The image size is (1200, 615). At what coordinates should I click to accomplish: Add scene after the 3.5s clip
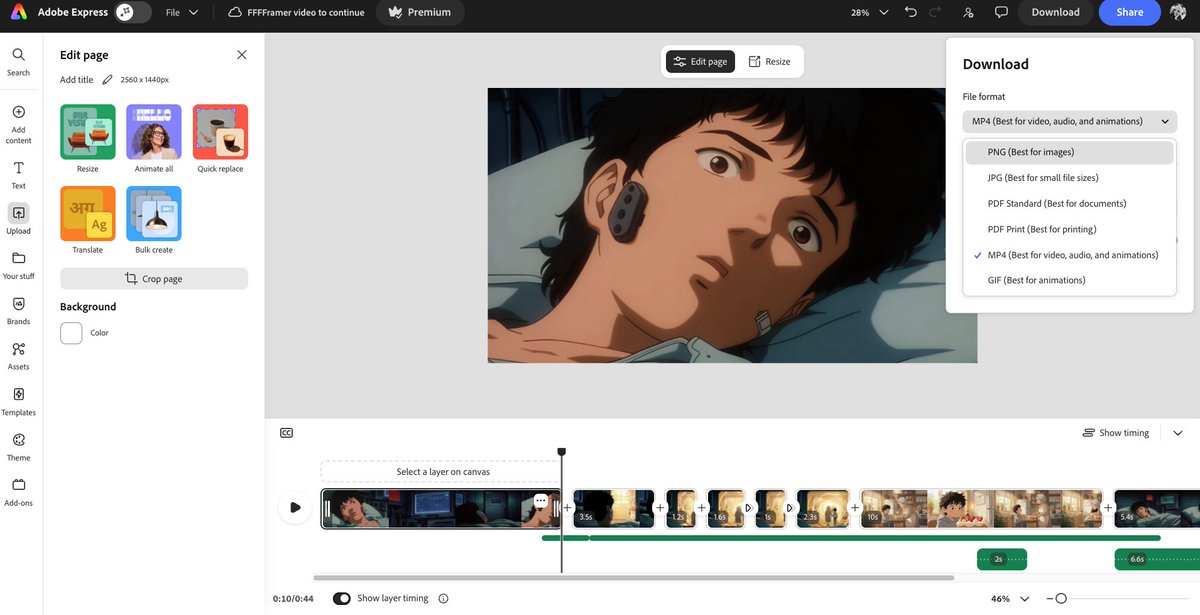click(x=660, y=508)
